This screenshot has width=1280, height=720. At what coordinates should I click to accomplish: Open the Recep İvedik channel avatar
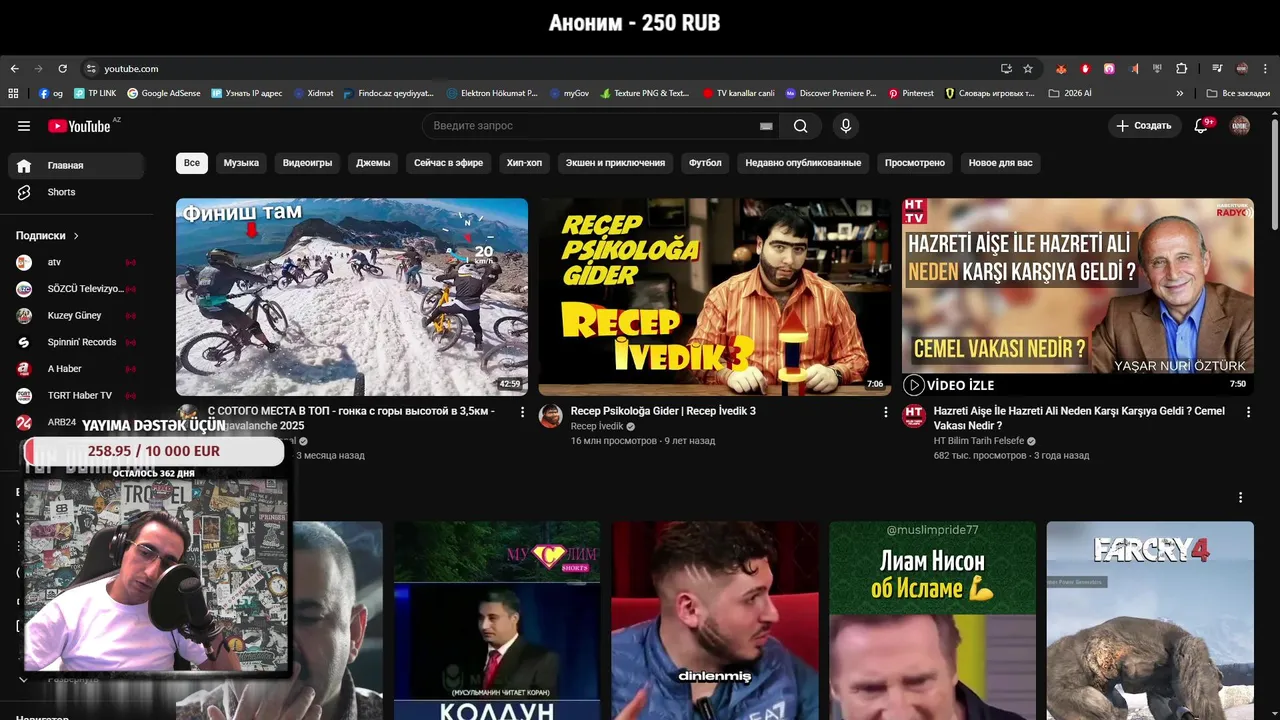(x=551, y=416)
